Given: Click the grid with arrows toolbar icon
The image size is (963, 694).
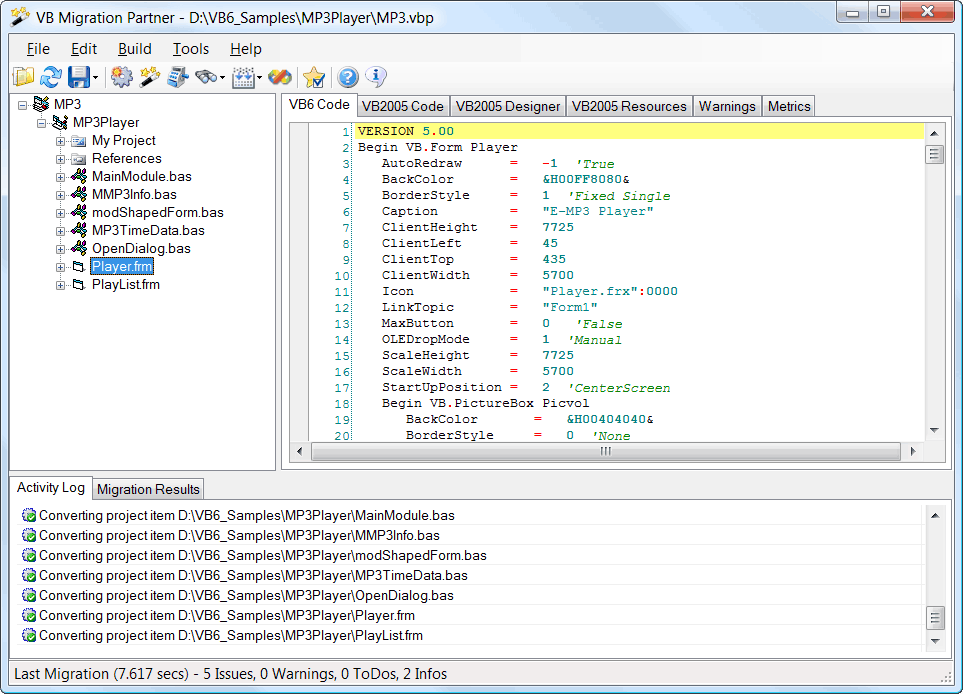Looking at the screenshot, I should coord(243,77).
